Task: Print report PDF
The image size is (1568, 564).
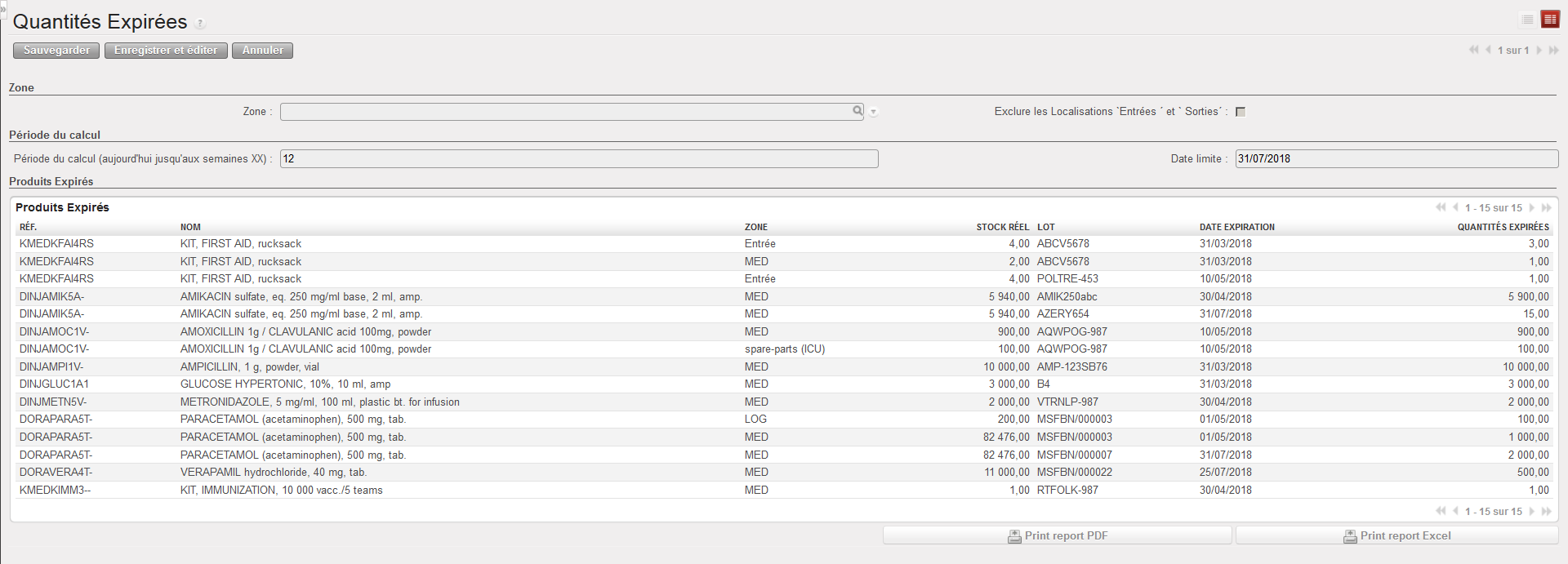Action: coord(1058,535)
